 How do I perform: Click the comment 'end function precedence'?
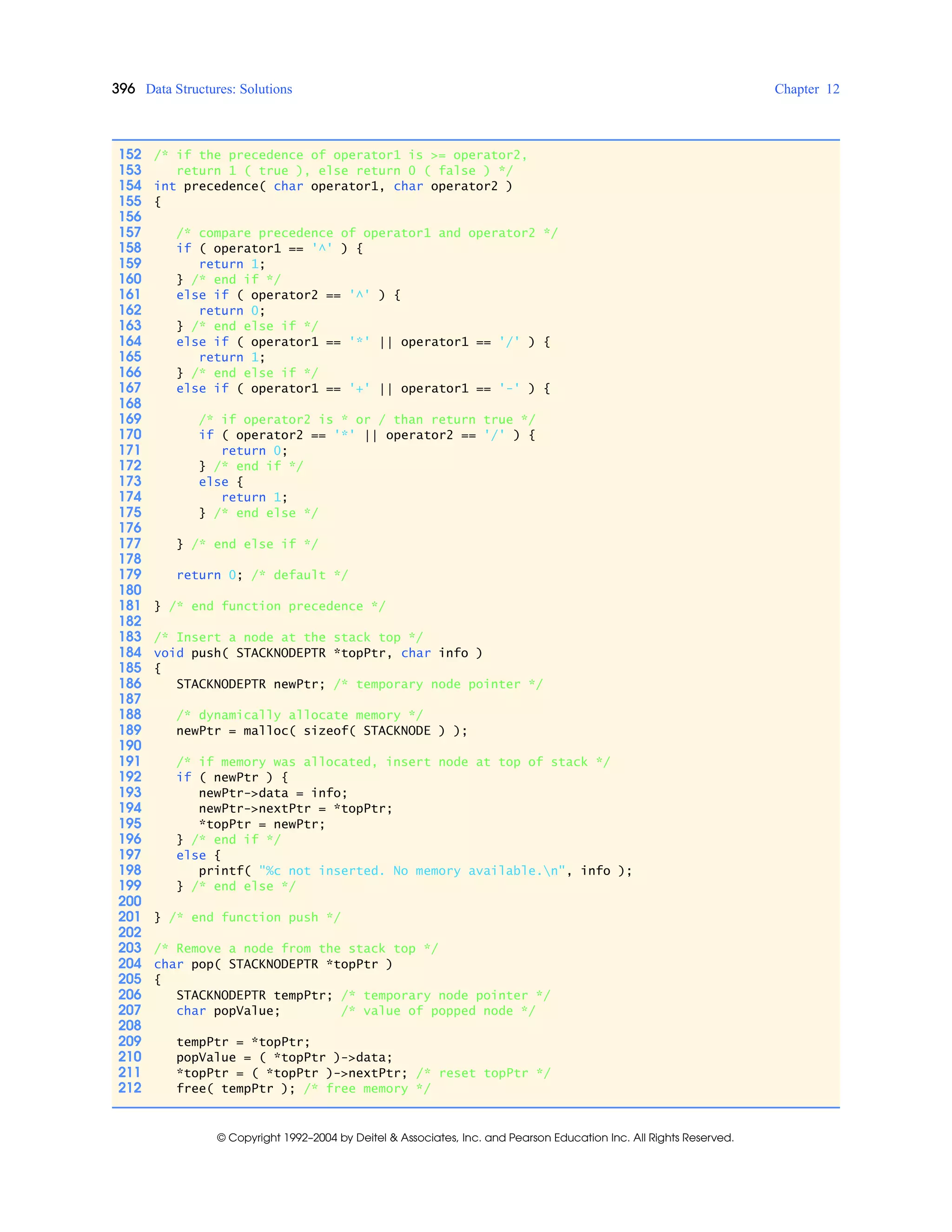pos(277,606)
